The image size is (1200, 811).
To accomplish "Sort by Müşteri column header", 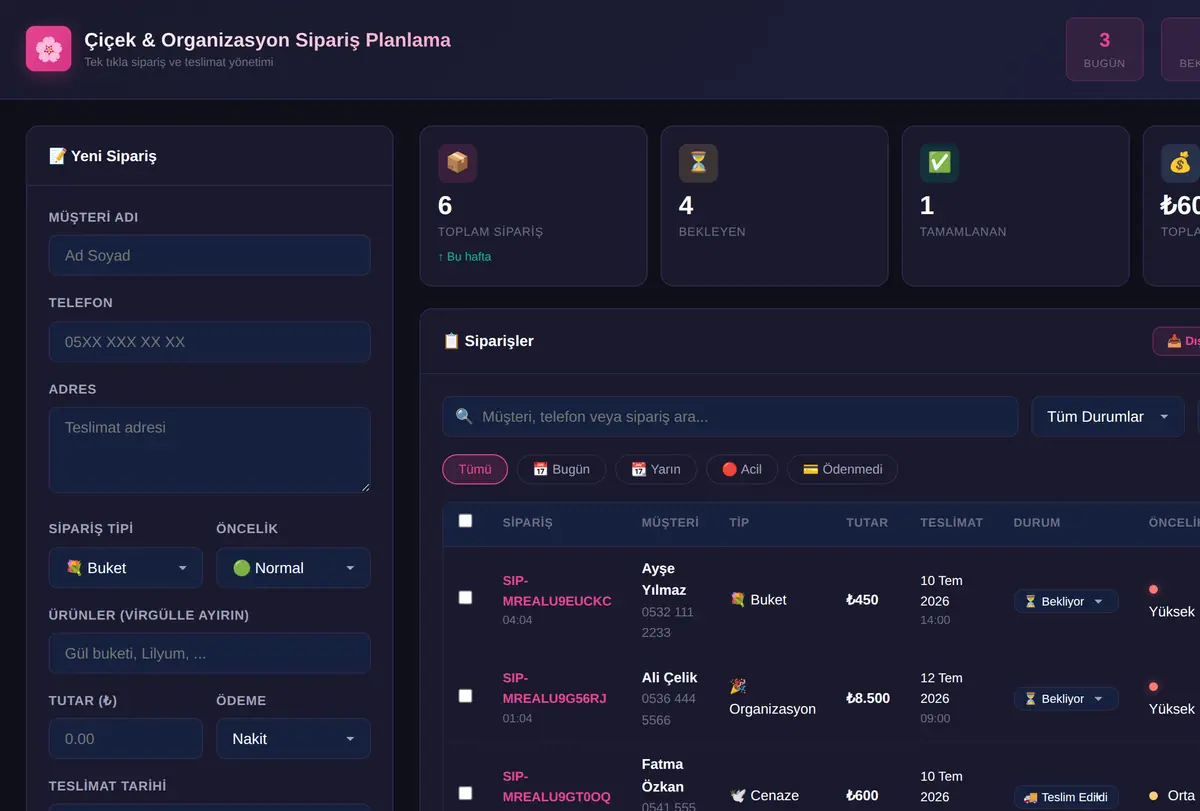I will coord(670,522).
